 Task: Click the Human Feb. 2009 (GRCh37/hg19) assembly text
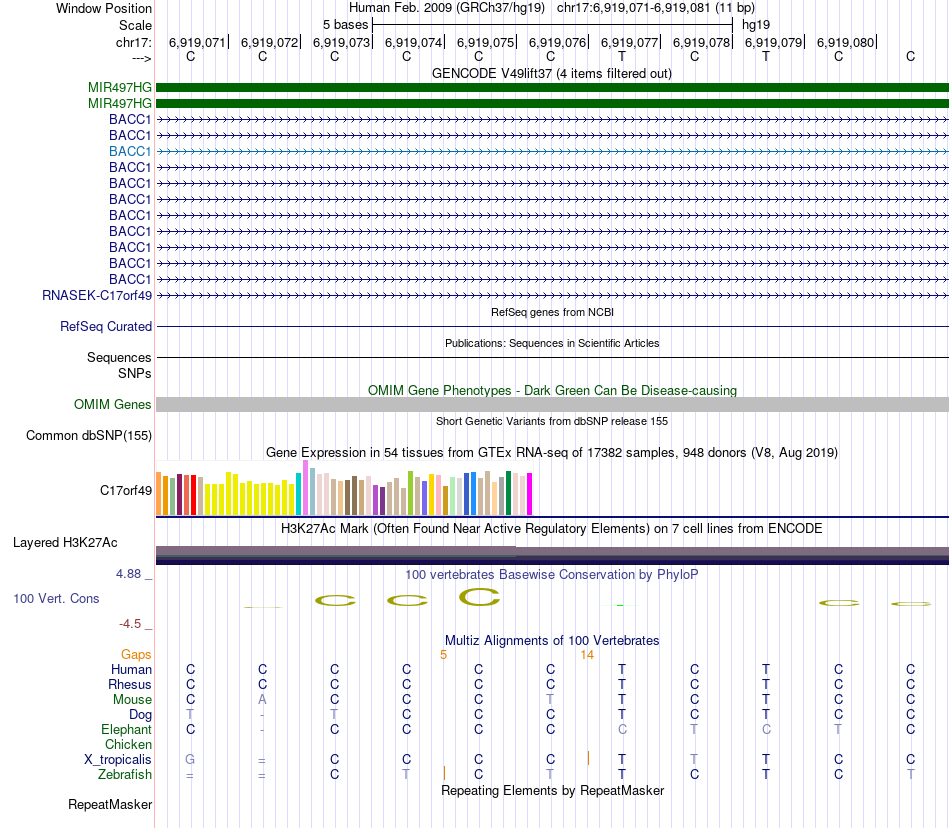447,8
